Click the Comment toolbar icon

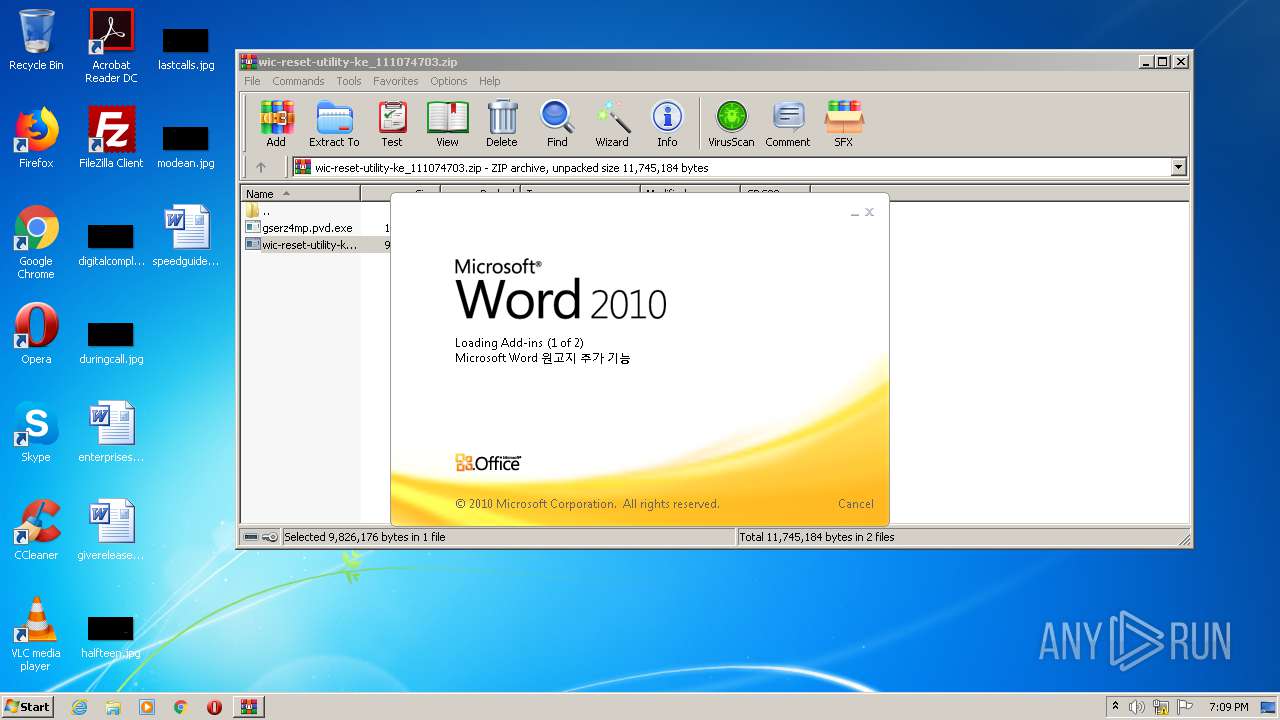tap(788, 124)
